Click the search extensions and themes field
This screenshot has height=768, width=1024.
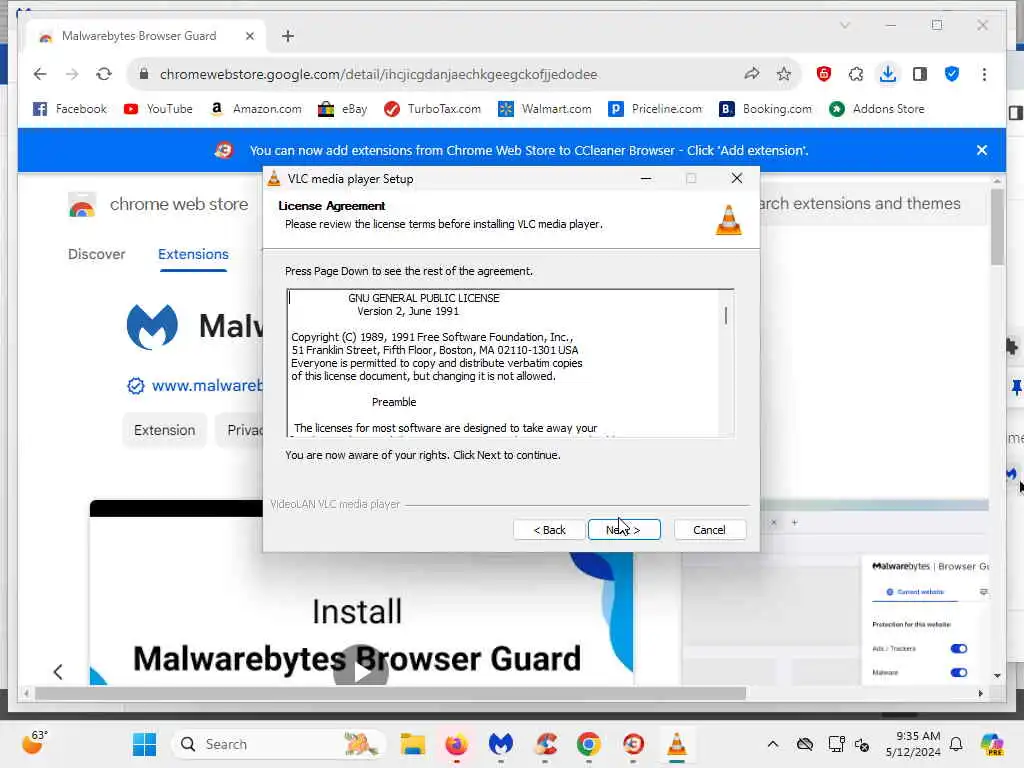[x=873, y=204]
